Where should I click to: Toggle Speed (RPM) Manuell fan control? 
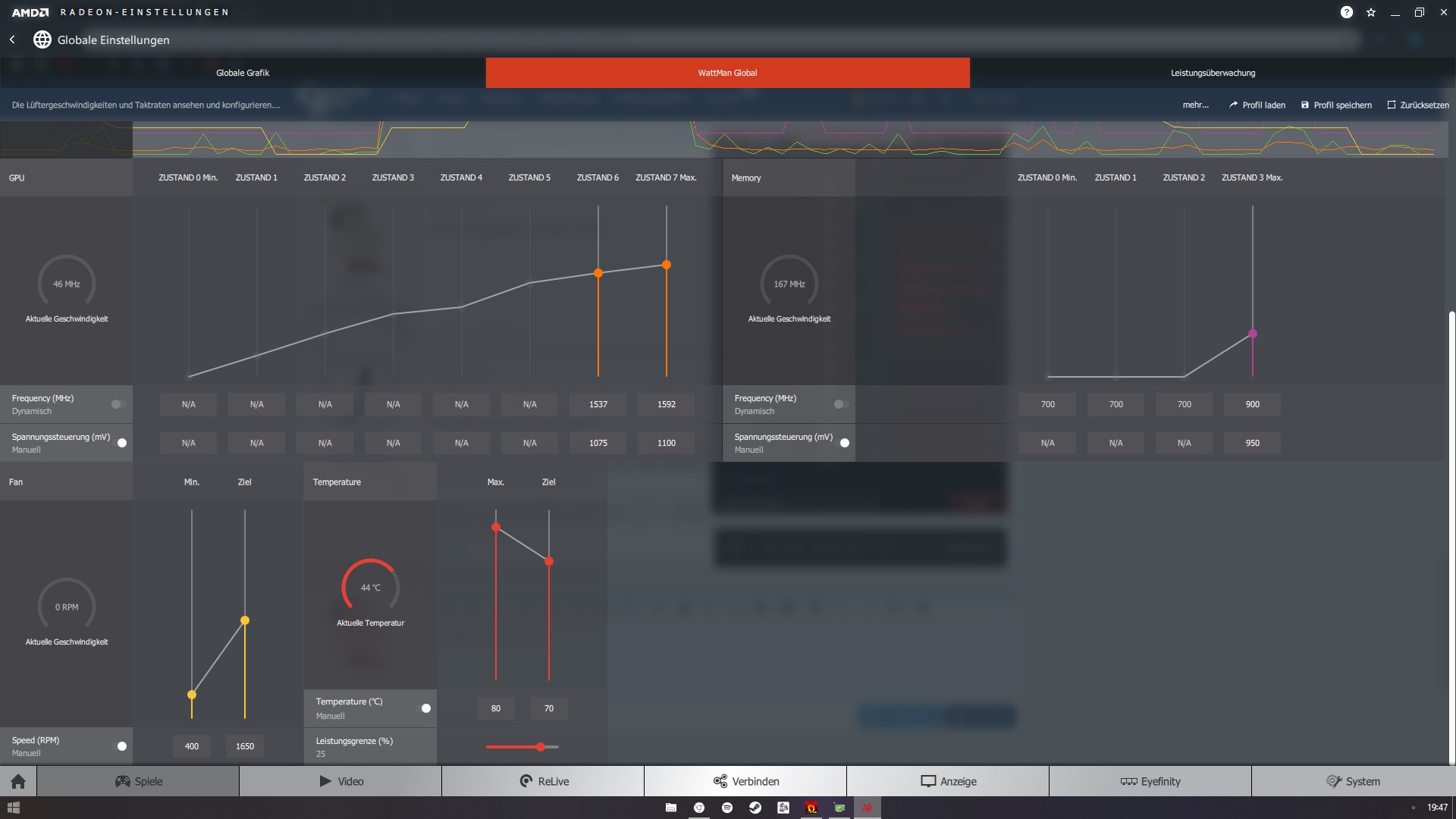[121, 746]
